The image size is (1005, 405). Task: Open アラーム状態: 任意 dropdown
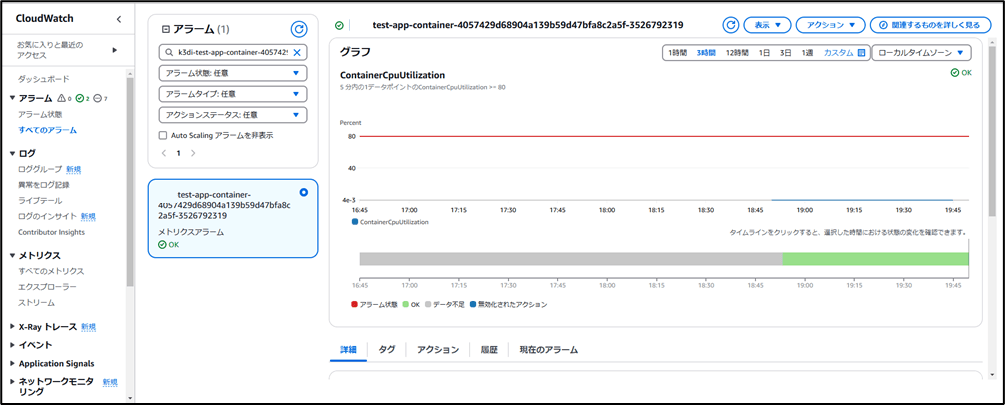233,73
